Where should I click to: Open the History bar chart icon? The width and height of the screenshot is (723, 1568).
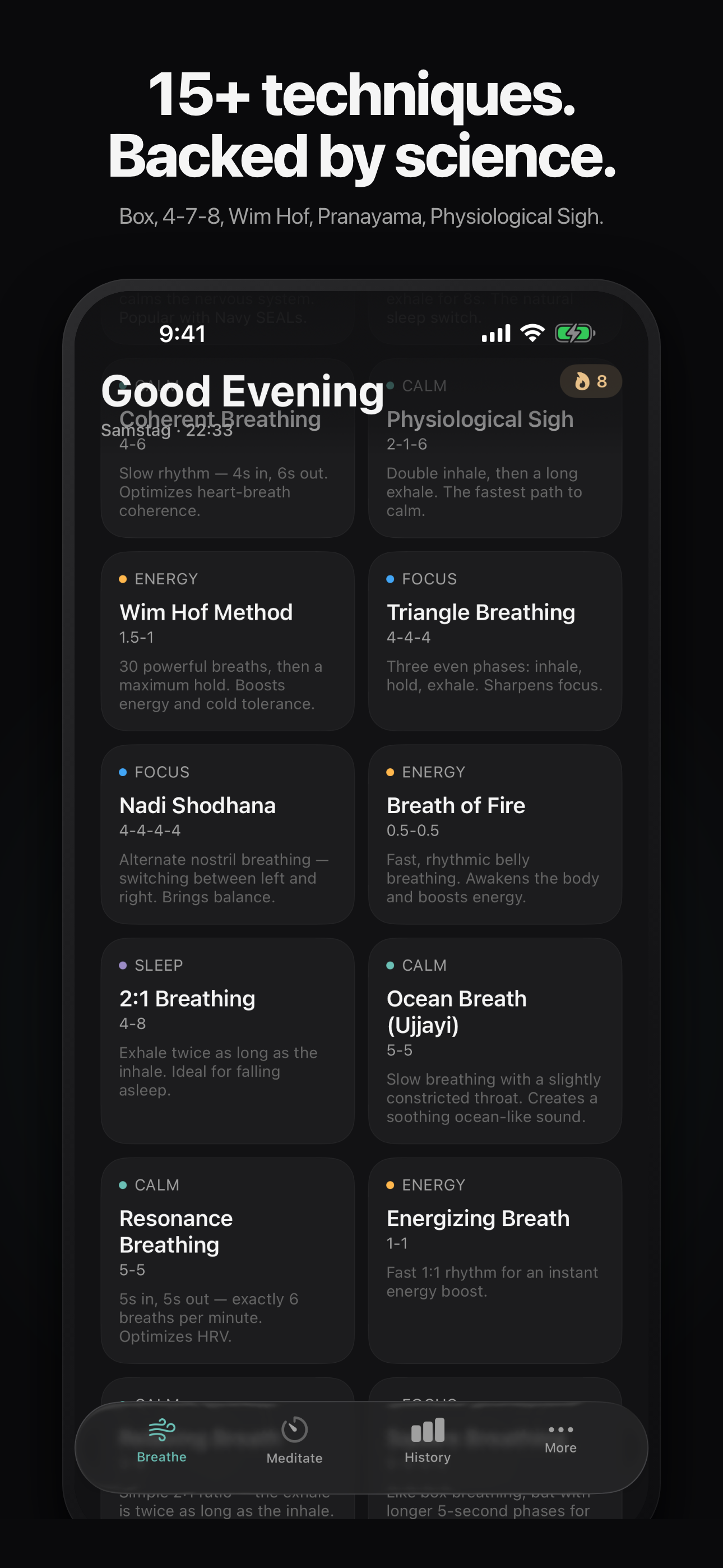point(428,1430)
